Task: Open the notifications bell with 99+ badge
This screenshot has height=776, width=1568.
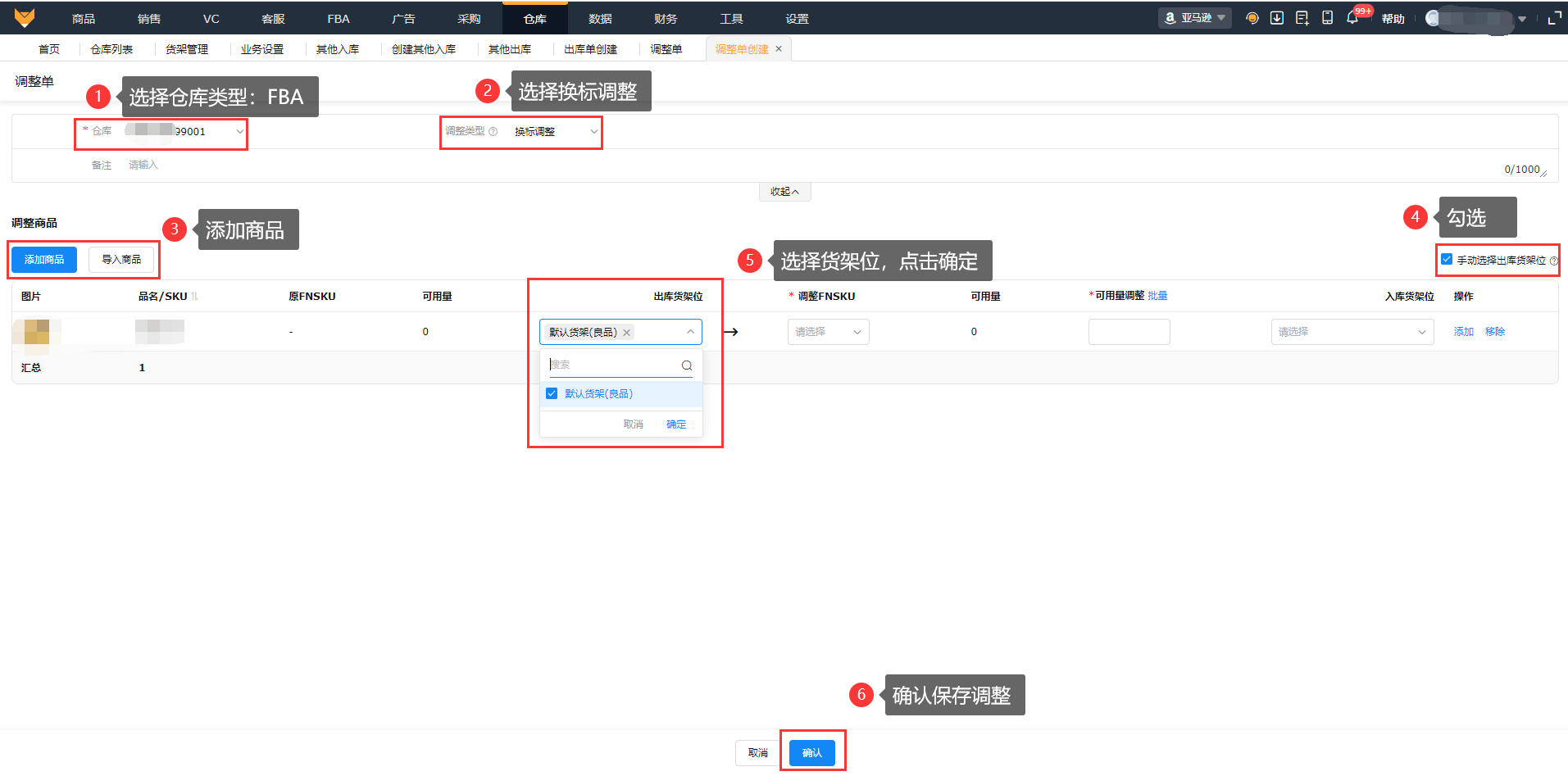Action: pos(1352,18)
